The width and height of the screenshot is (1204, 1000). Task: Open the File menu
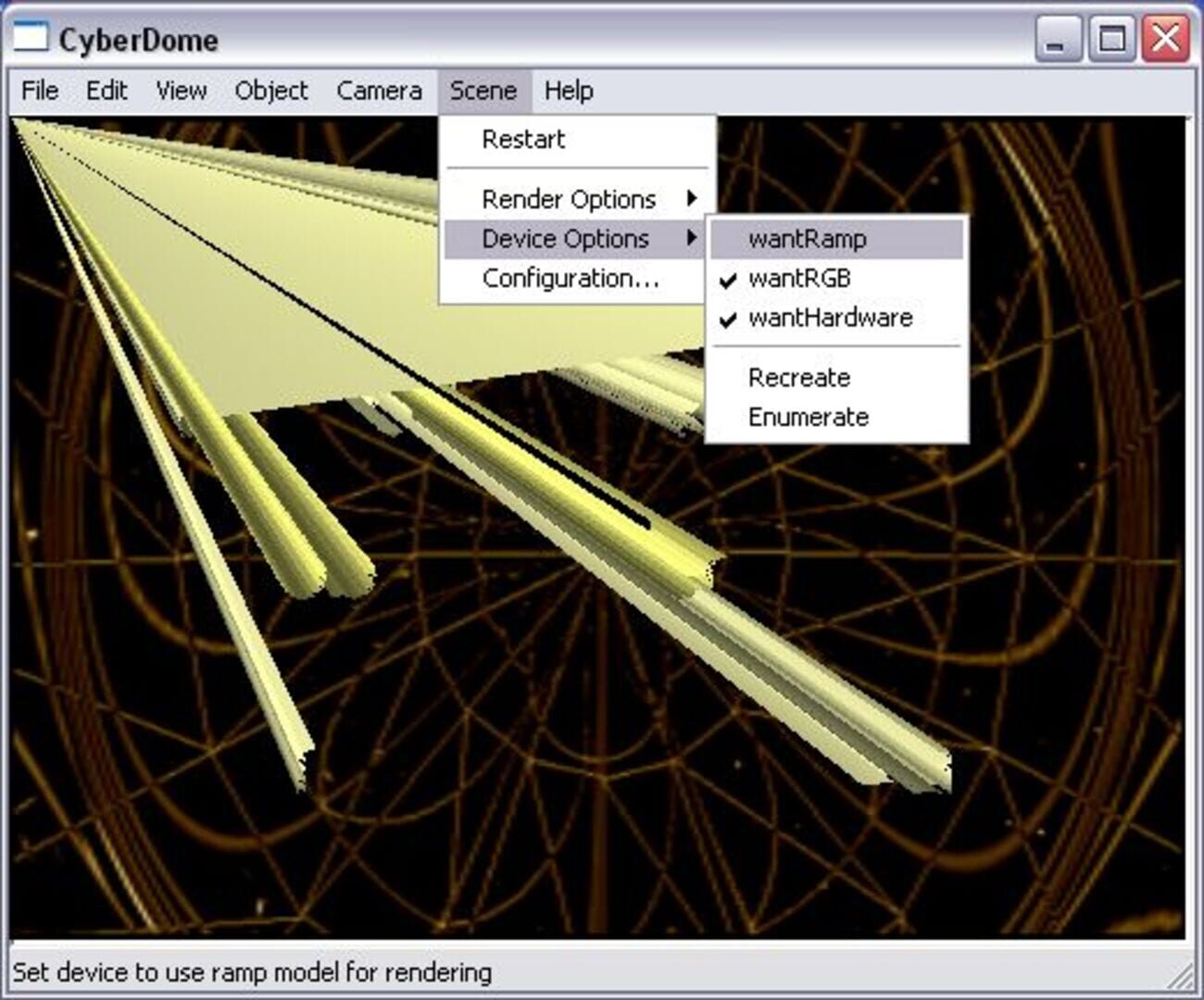pyautogui.click(x=39, y=91)
